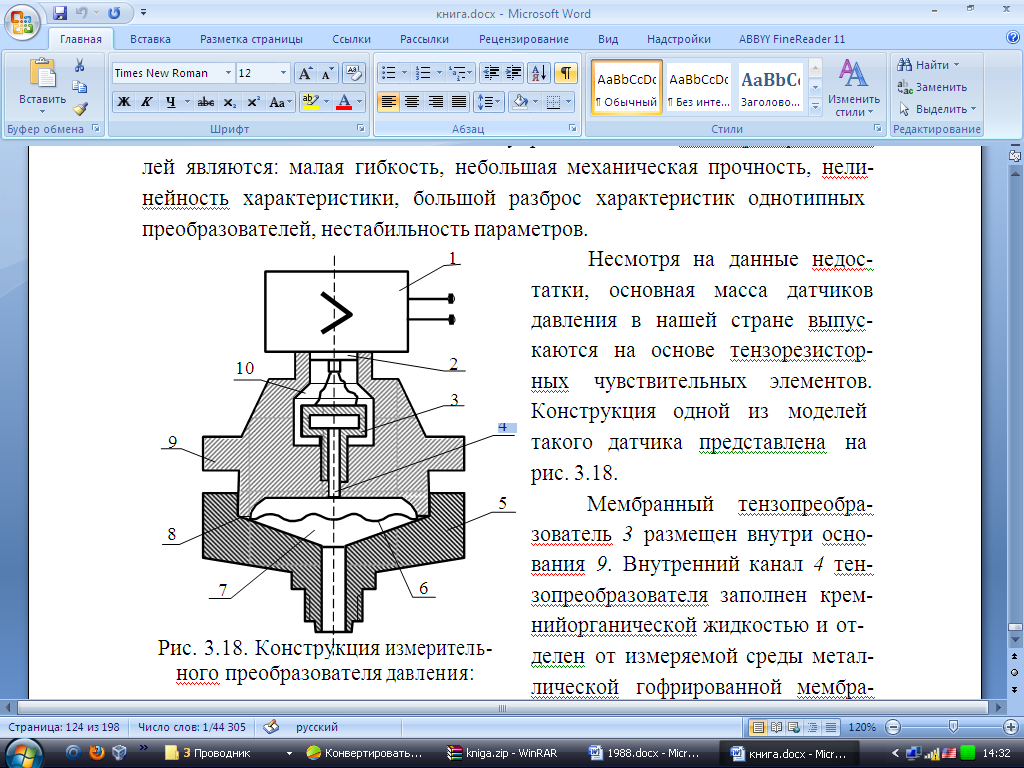
Task: Align text right
Action: 436,102
